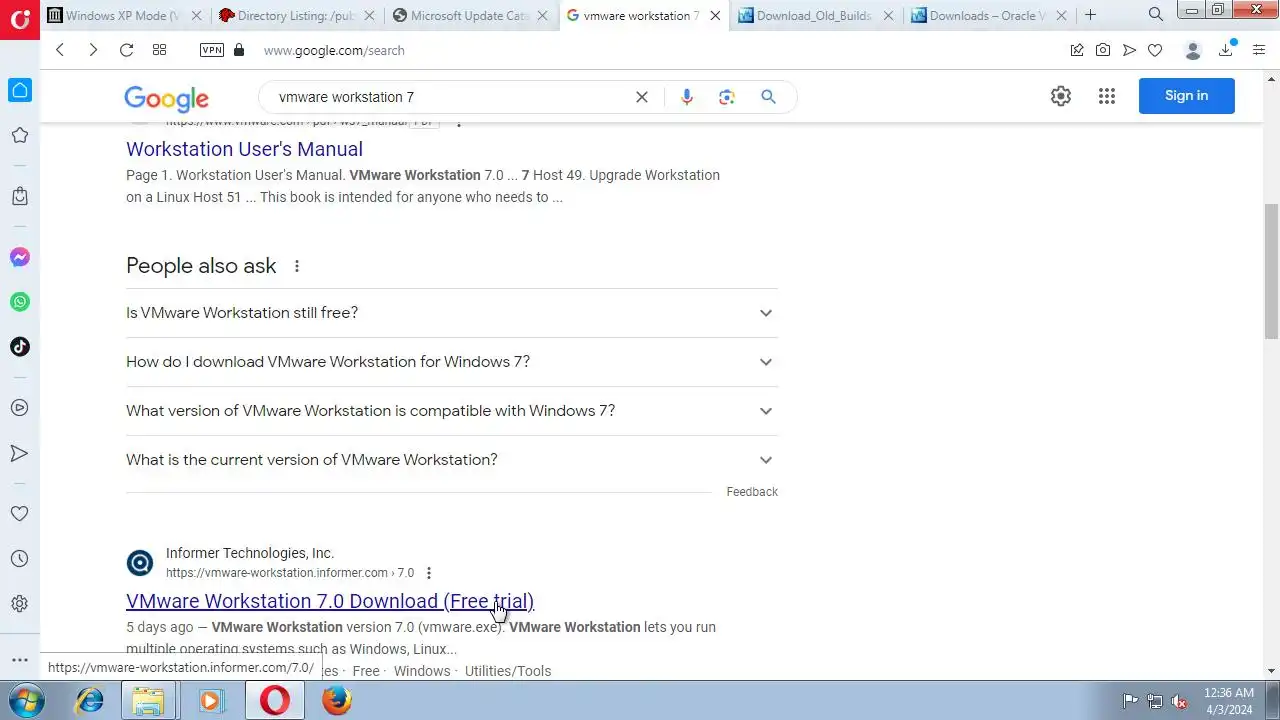The height and width of the screenshot is (720, 1280).
Task: Click the taskbar clock showing 12:36 AM
Action: coord(1228,700)
